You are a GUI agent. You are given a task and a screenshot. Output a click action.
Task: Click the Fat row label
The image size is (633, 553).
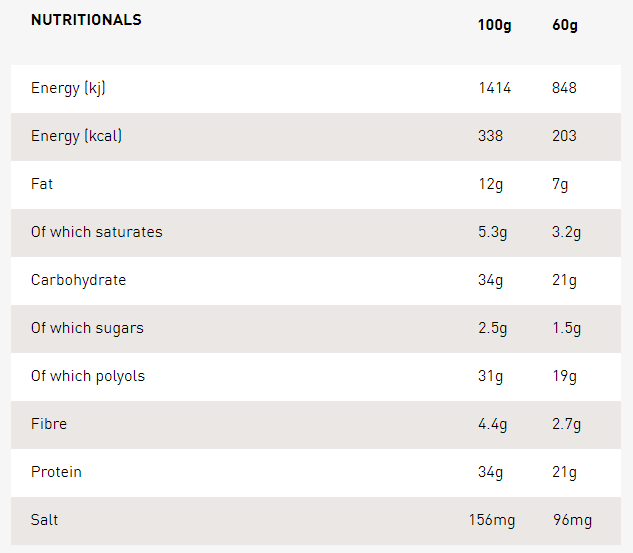coord(42,184)
